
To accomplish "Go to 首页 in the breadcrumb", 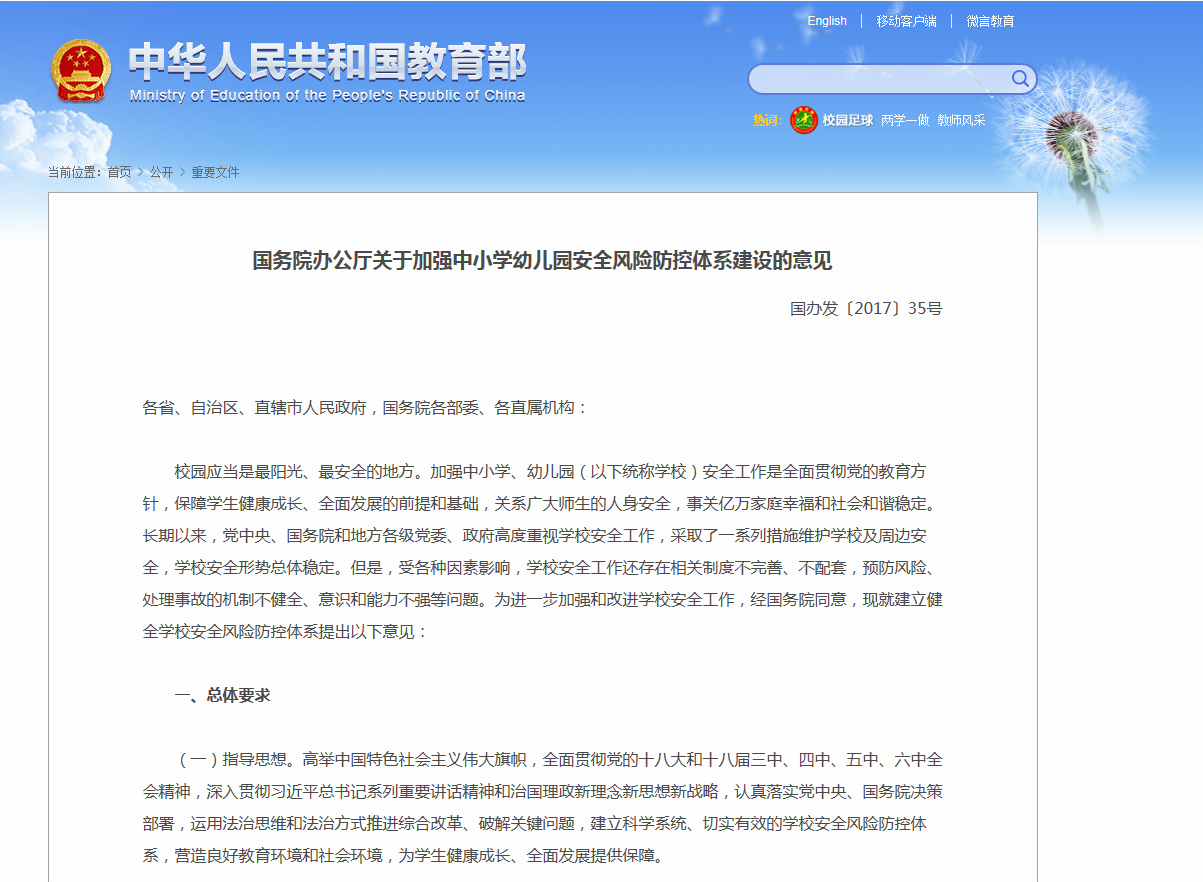I will pyautogui.click(x=119, y=172).
